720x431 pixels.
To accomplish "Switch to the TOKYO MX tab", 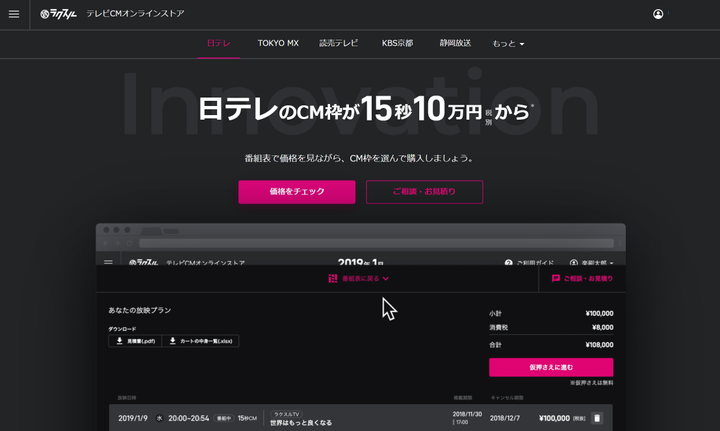I will click(278, 43).
